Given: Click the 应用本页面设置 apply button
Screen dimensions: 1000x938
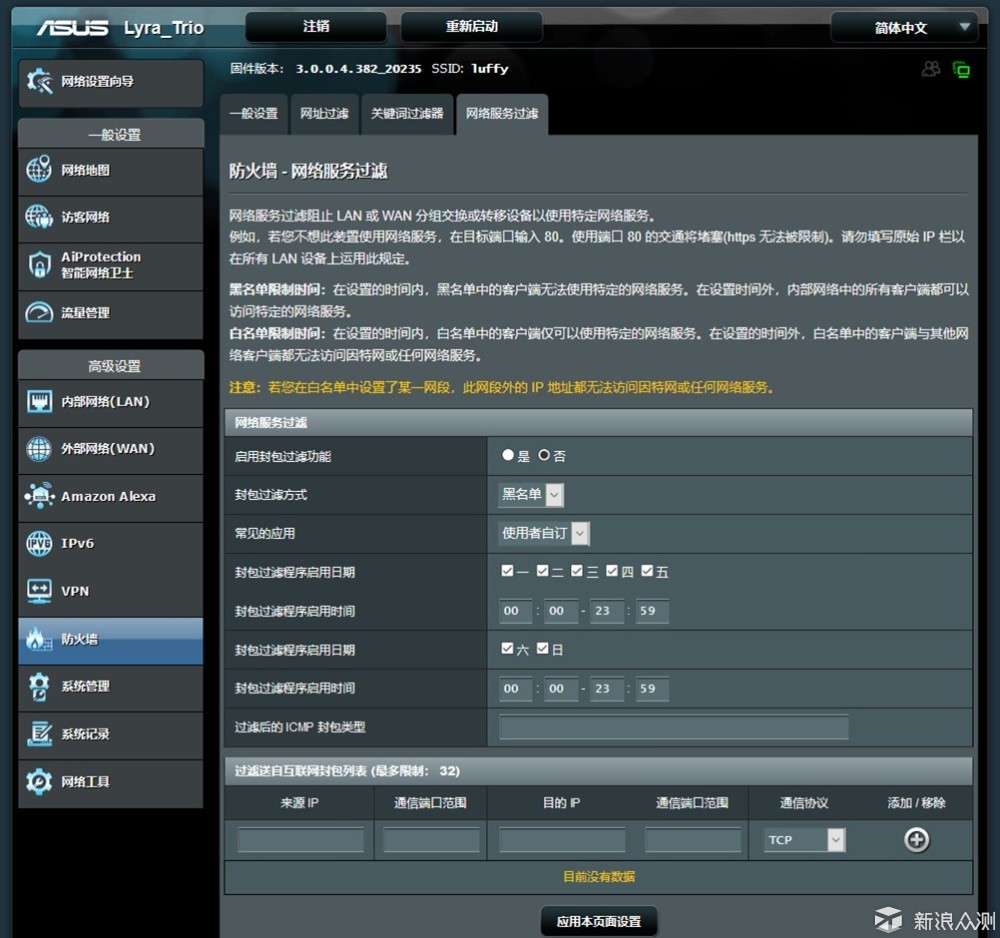Looking at the screenshot, I should point(599,921).
